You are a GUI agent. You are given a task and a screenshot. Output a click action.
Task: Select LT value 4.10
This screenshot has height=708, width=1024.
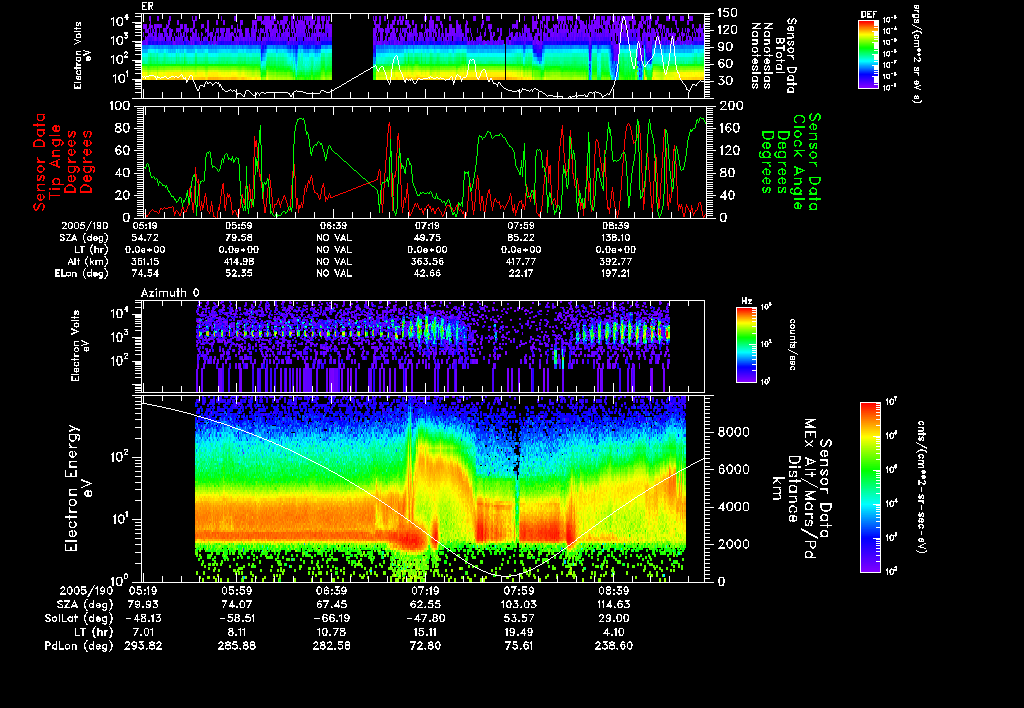point(613,632)
